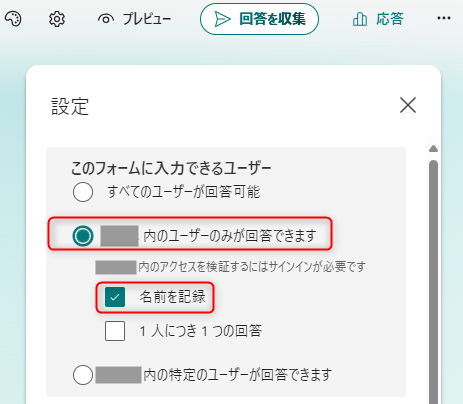This screenshot has height=404, width=463.
Task: Click the 名前を記録 label text
Action: click(172, 297)
